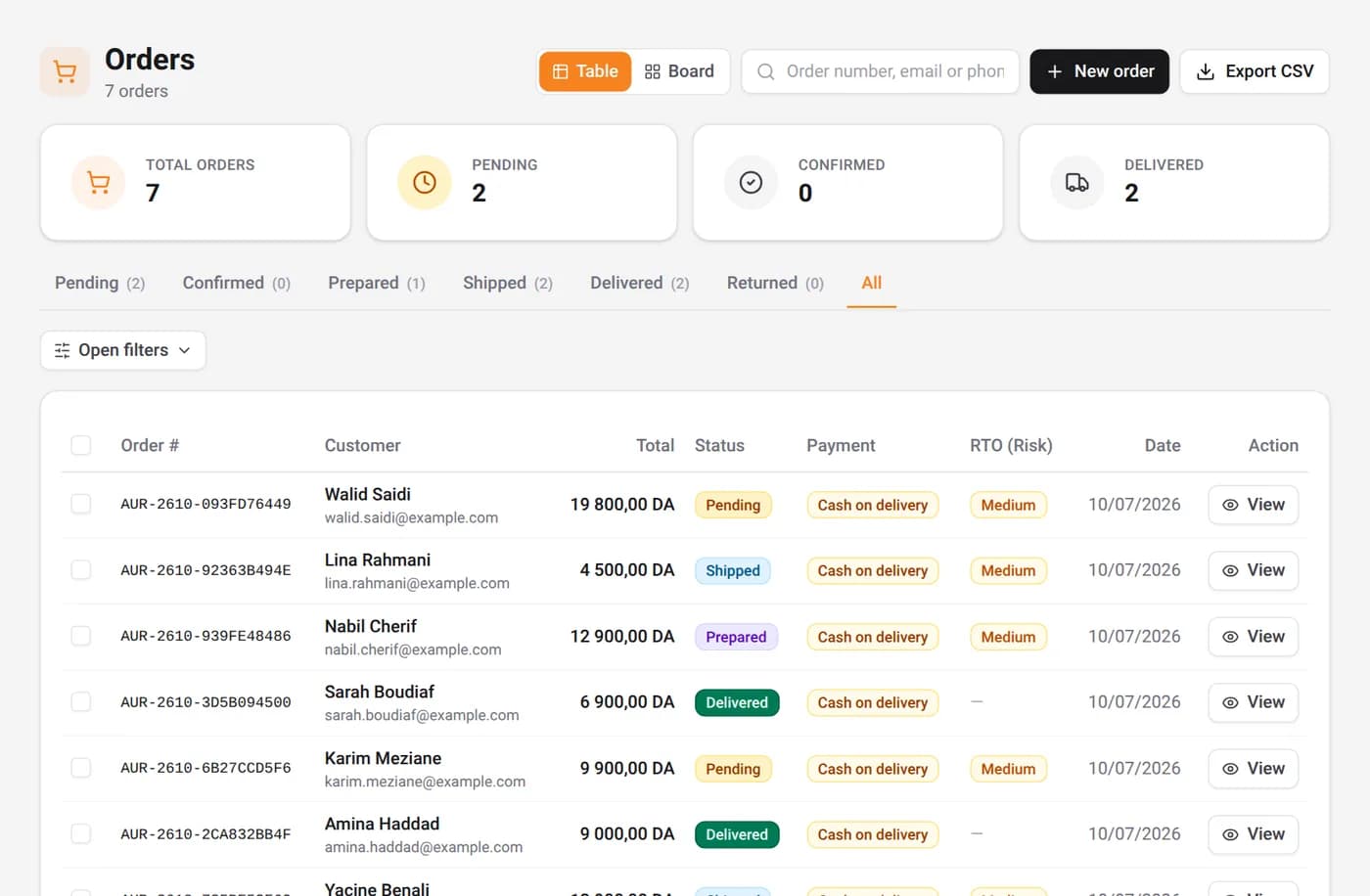Click the orange cart icon beside Orders title
The height and width of the screenshot is (896, 1370).
[x=65, y=71]
